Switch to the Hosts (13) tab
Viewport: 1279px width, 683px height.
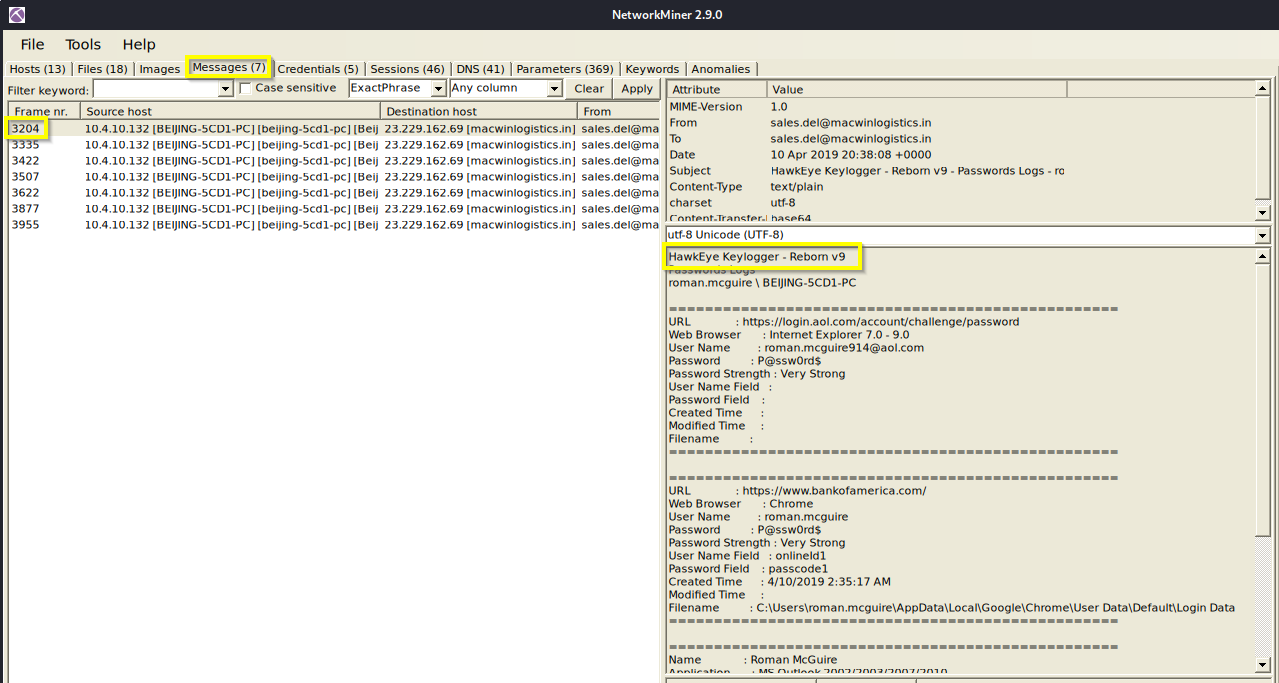(37, 69)
